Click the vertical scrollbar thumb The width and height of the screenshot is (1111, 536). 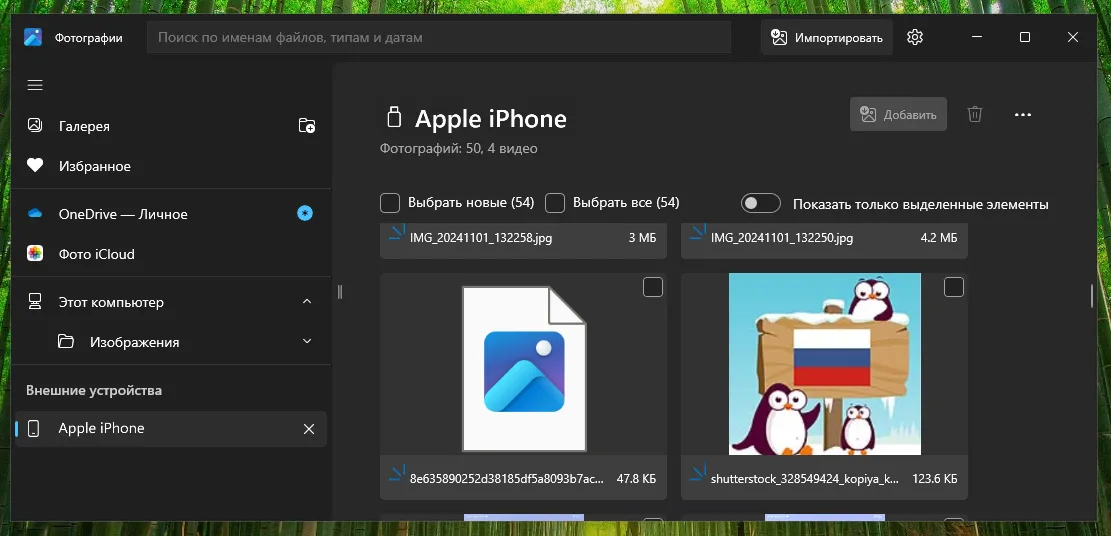pyautogui.click(x=1091, y=295)
